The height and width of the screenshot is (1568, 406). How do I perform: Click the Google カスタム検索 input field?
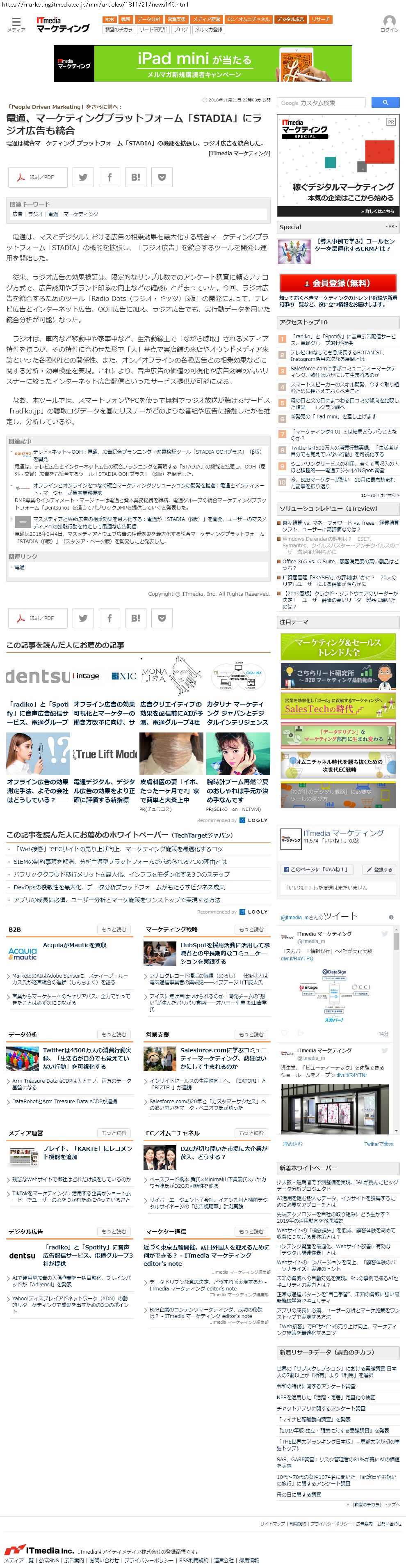coord(322,103)
